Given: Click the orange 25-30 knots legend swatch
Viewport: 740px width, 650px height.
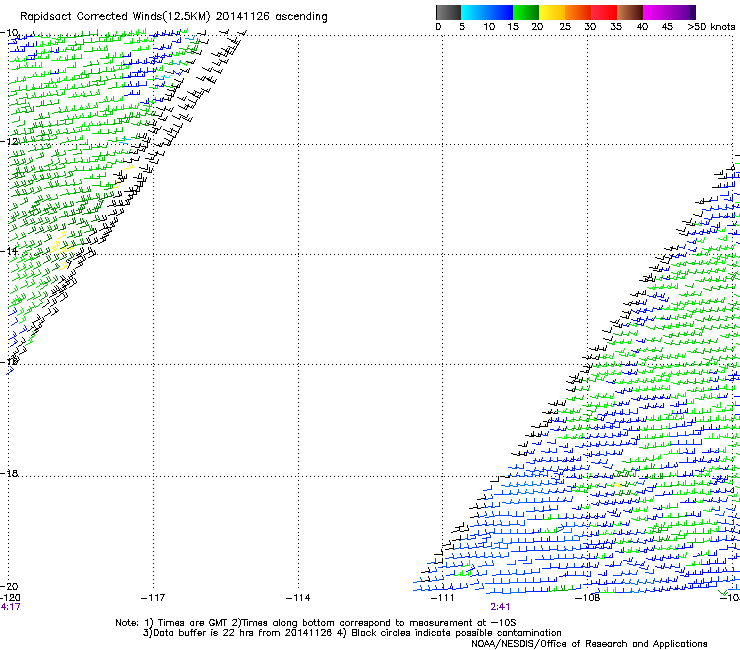Looking at the screenshot, I should coord(578,12).
